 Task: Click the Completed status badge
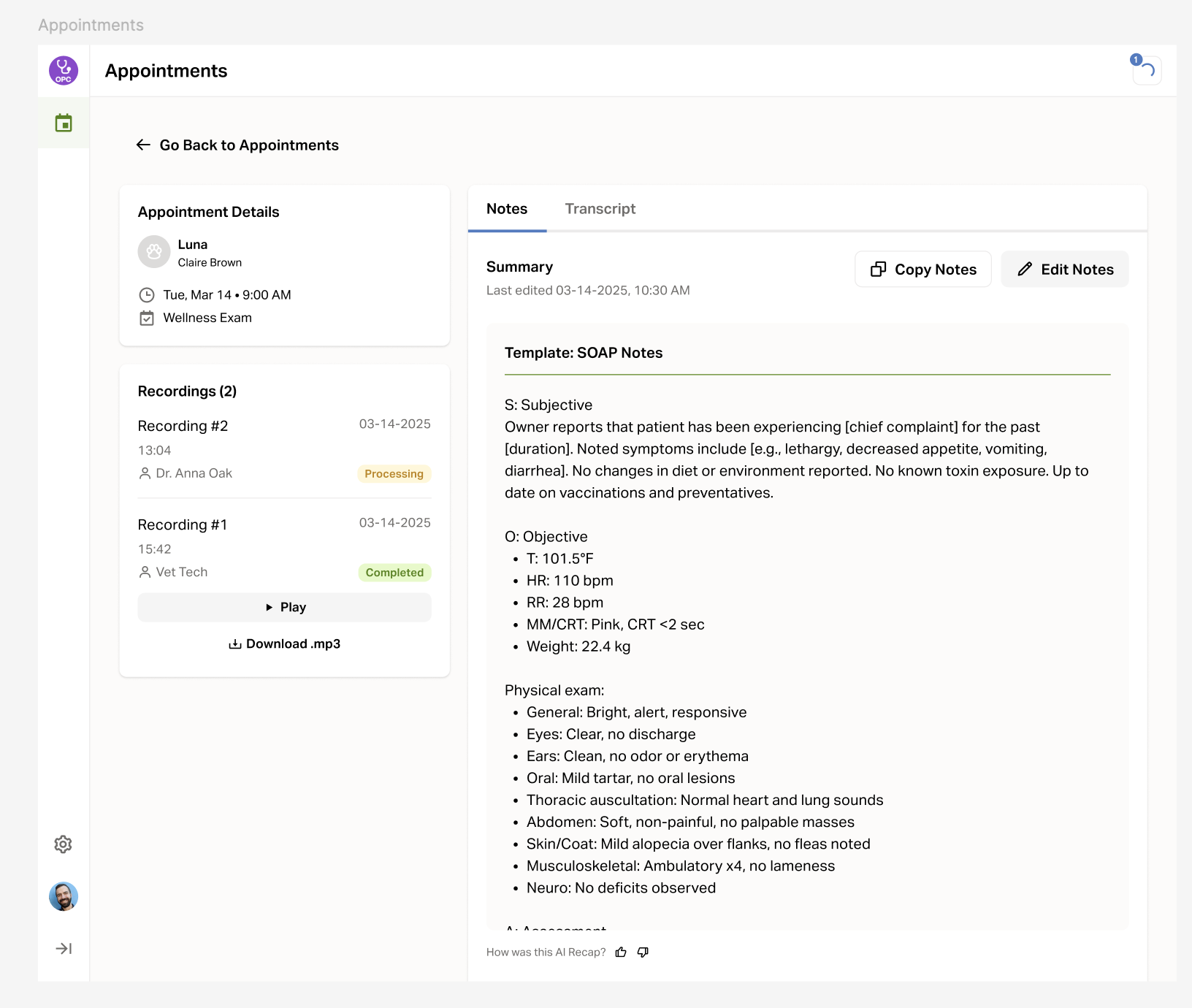tap(394, 573)
